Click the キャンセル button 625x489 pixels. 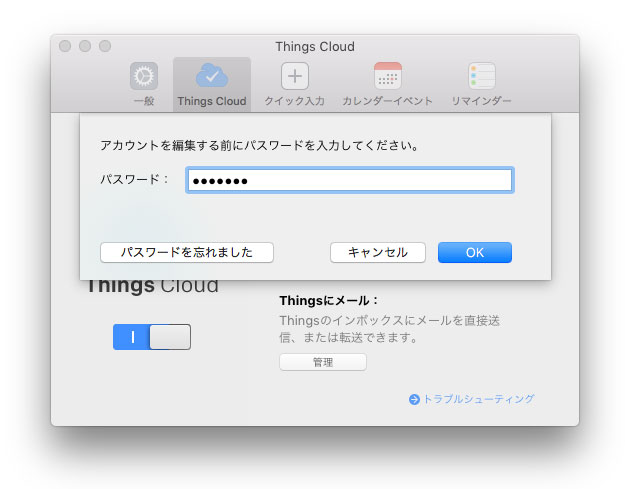(377, 252)
